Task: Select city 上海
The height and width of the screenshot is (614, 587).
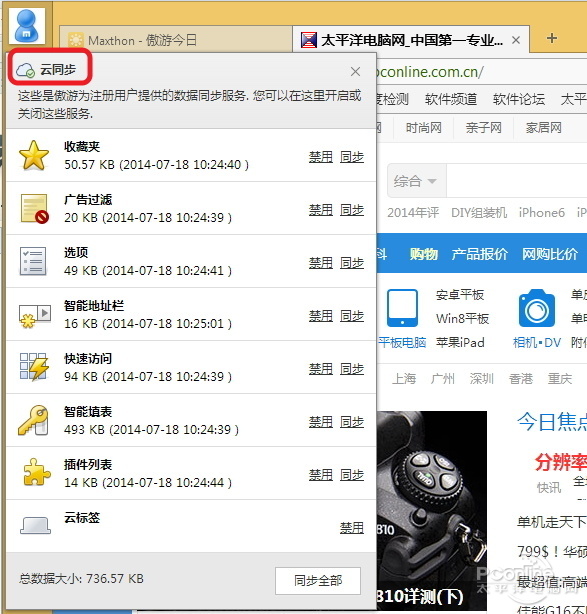Action: (x=404, y=379)
